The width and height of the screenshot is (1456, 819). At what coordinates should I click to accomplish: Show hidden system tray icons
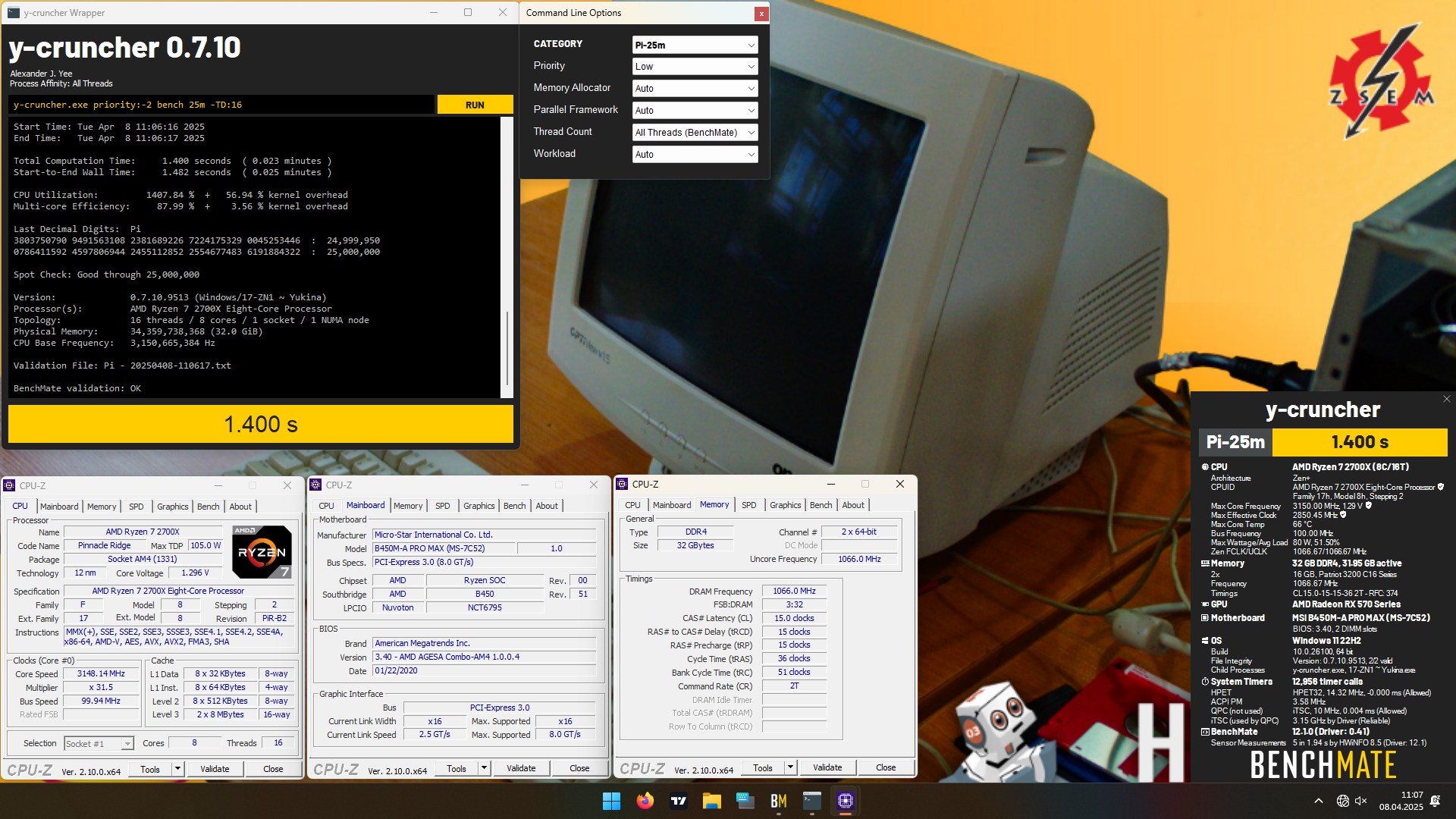(x=1319, y=801)
